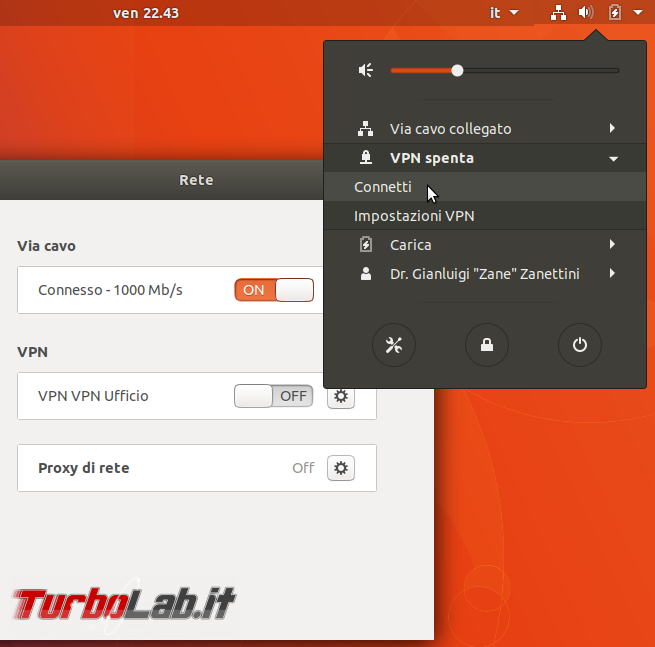This screenshot has height=647, width=655.
Task: Click the Rete window title
Action: (196, 180)
